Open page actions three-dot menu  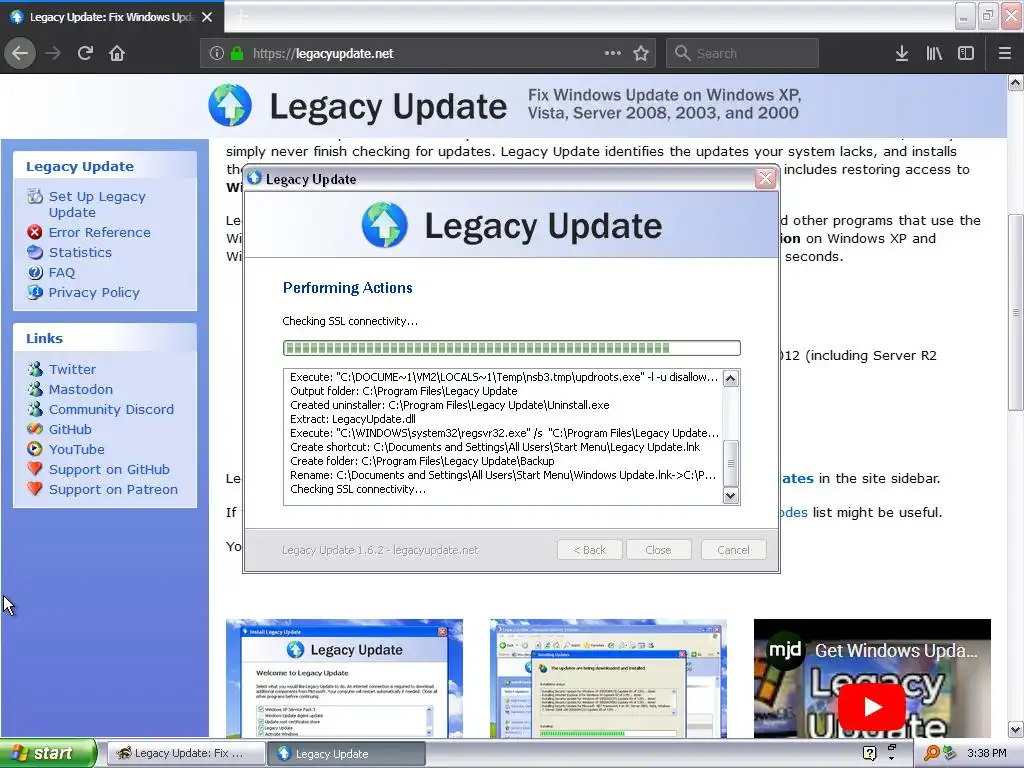point(613,53)
